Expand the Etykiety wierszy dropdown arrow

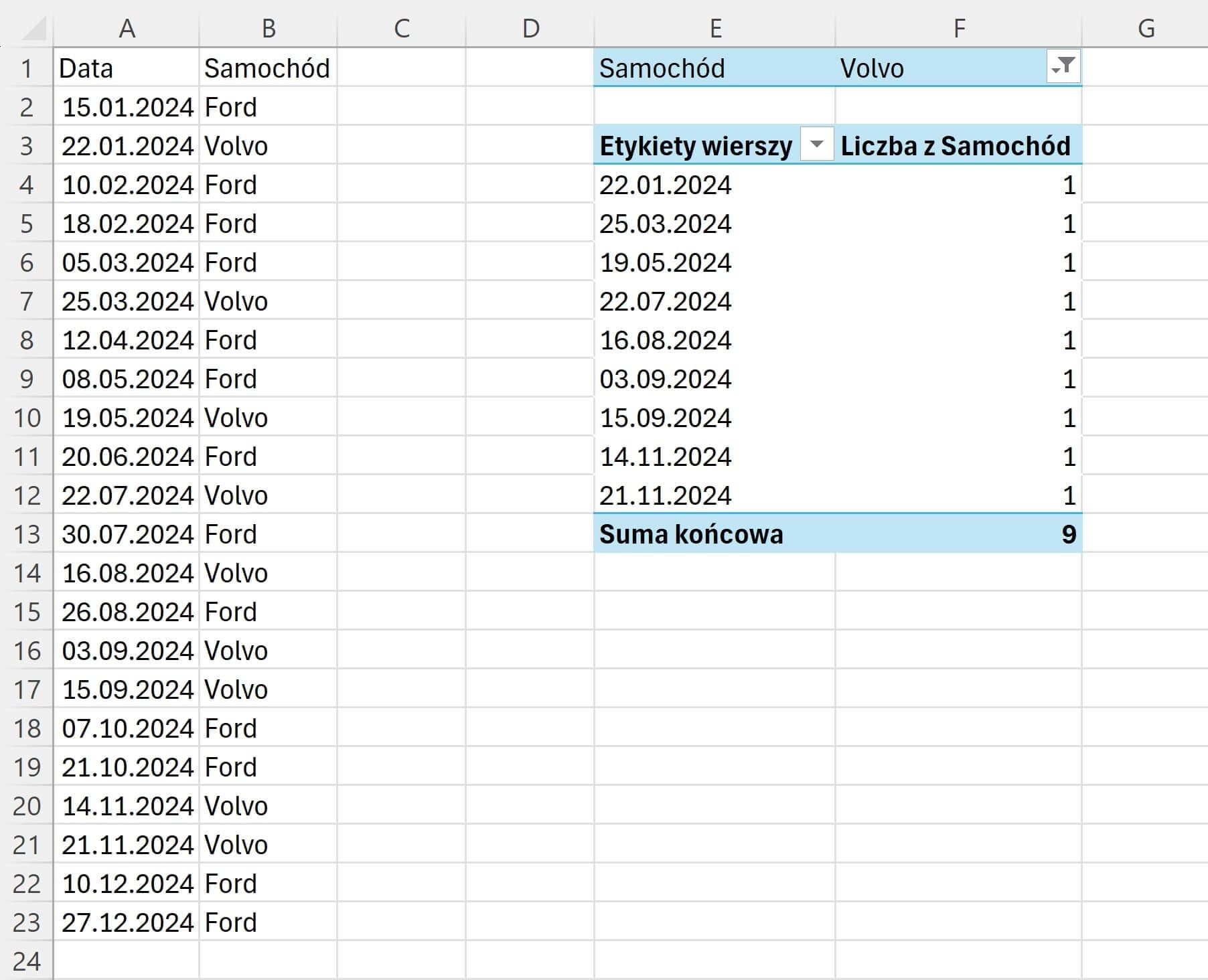[816, 145]
